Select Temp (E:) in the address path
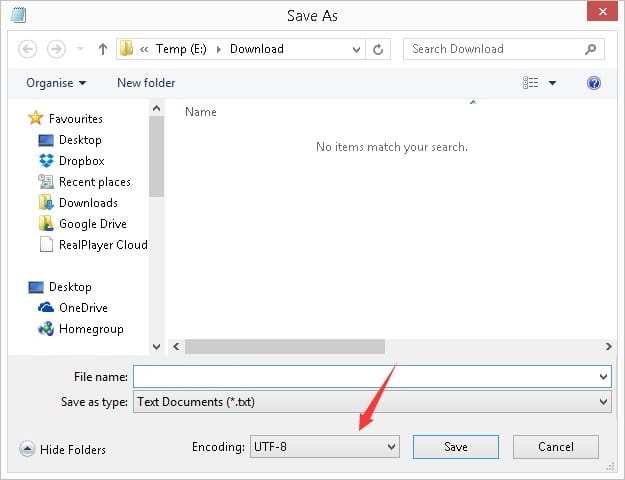 (x=181, y=49)
